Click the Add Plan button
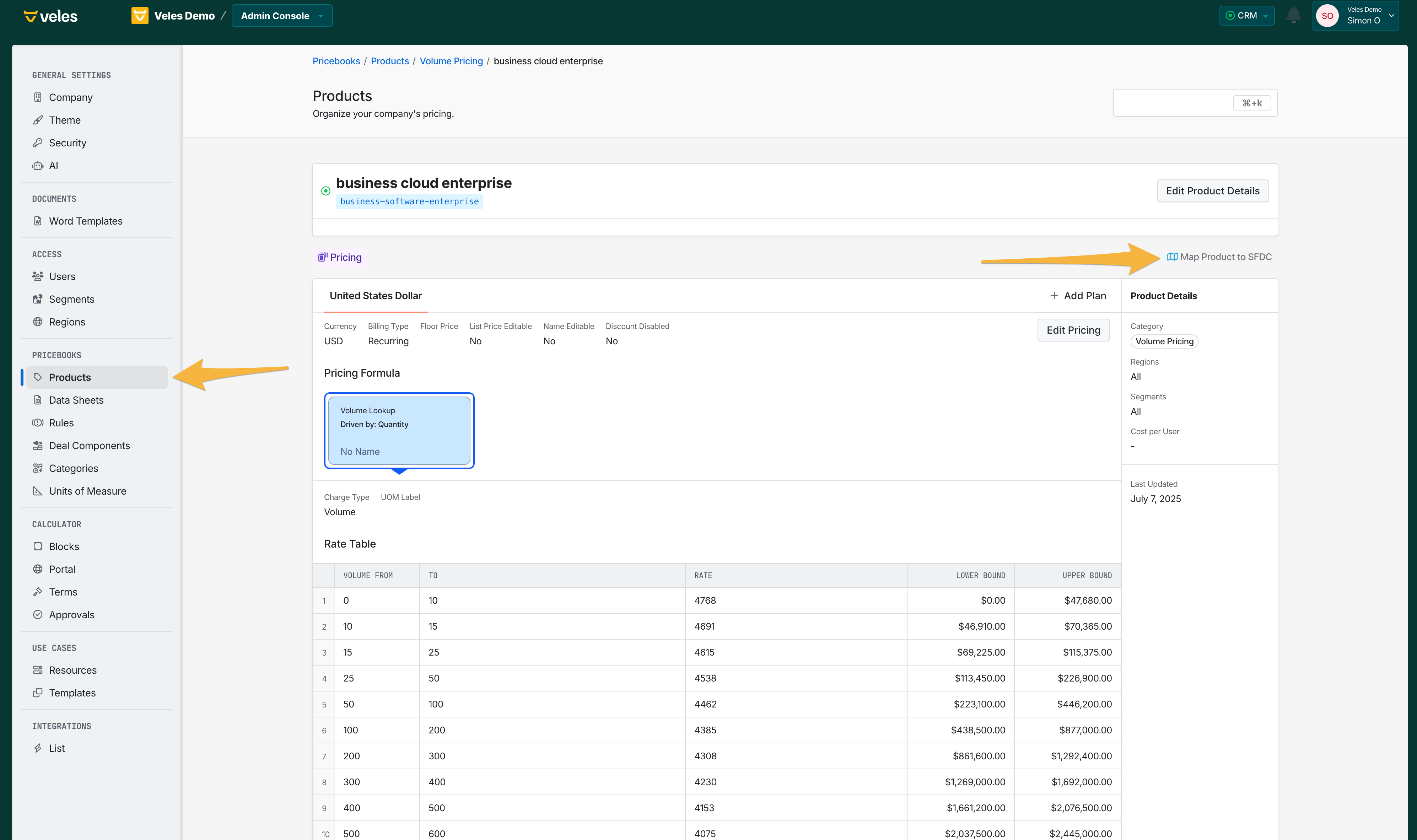 (x=1078, y=296)
